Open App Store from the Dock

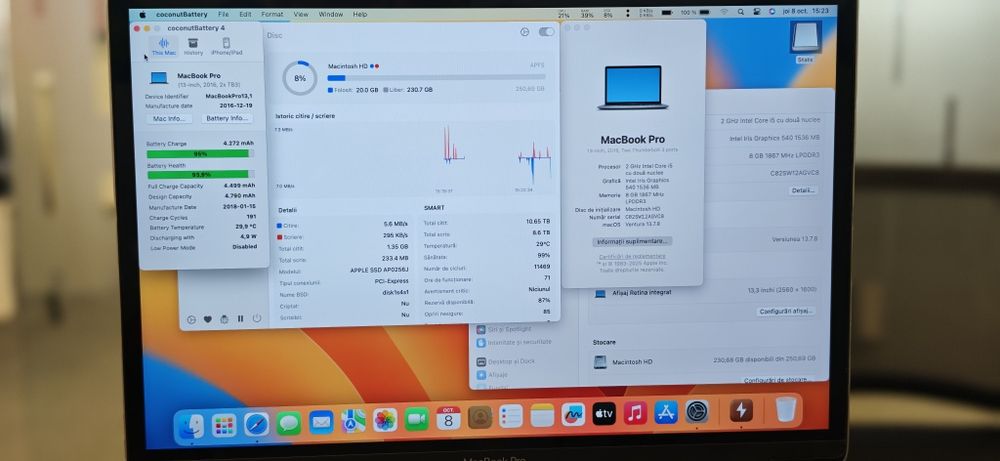click(666, 412)
